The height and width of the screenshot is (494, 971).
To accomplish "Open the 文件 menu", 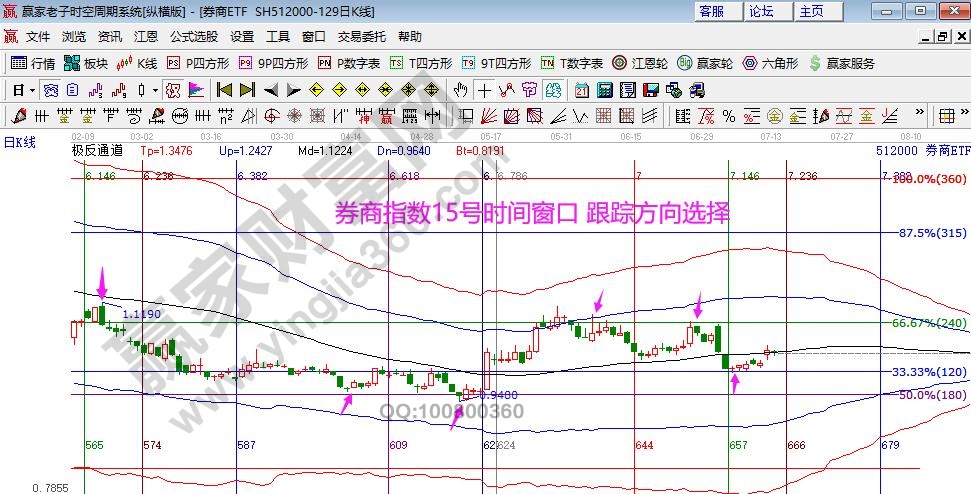I will [38, 37].
